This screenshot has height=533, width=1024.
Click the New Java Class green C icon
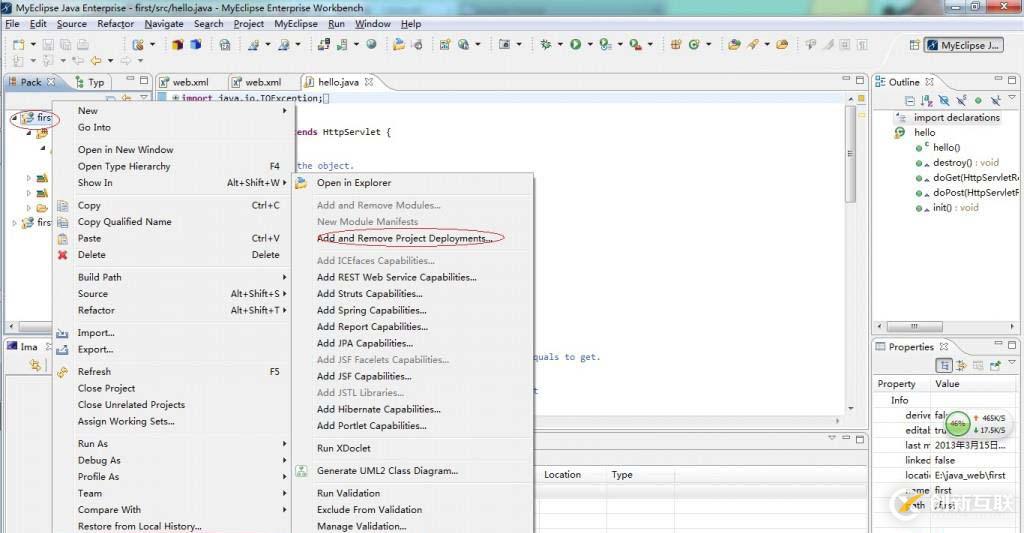(694, 44)
